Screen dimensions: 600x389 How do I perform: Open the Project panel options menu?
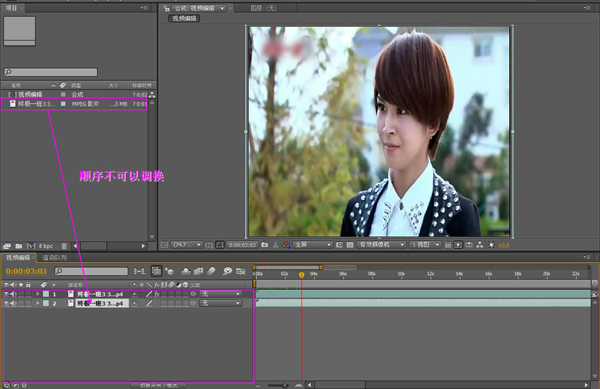tap(144, 8)
